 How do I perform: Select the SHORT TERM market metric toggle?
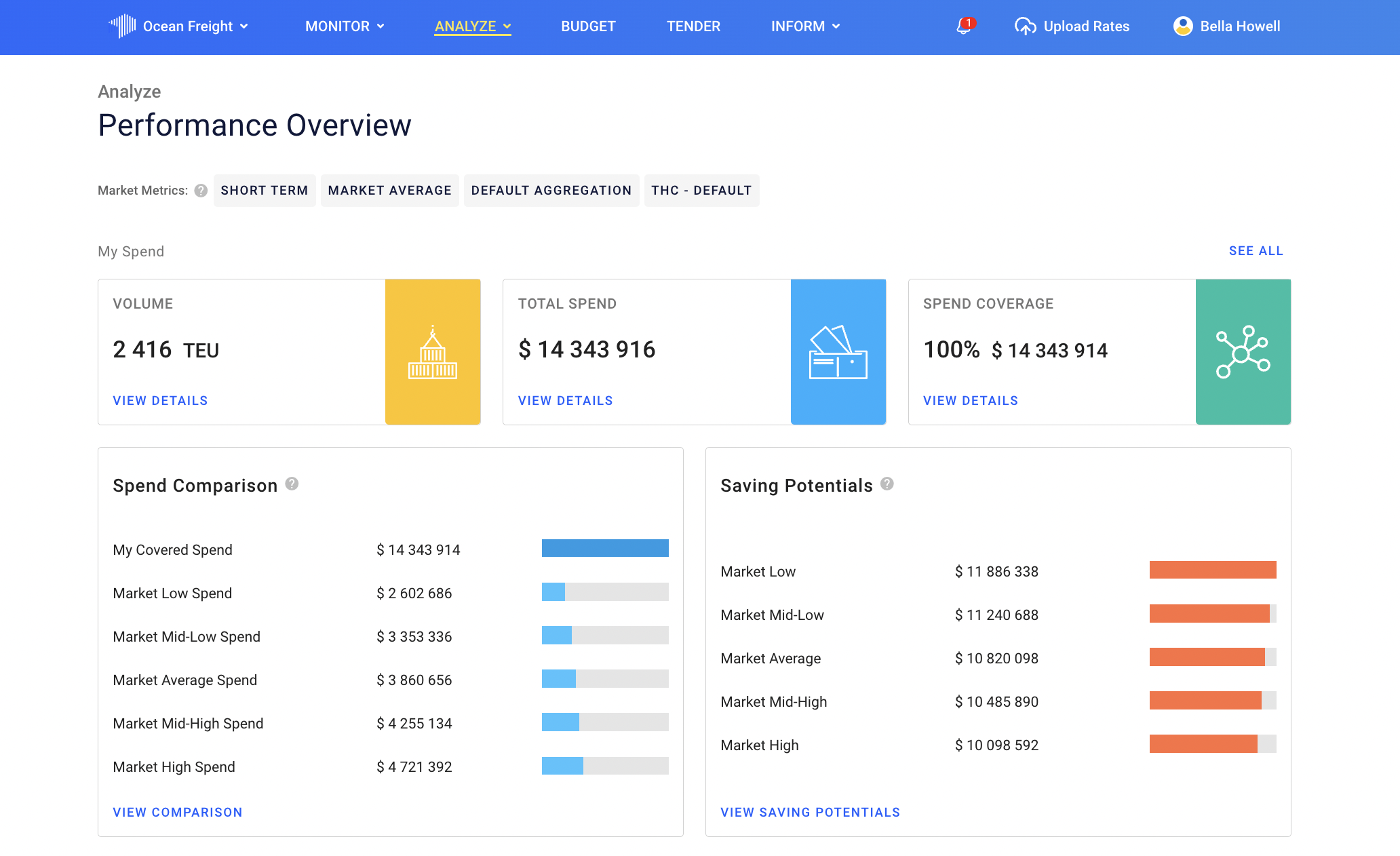pos(264,190)
